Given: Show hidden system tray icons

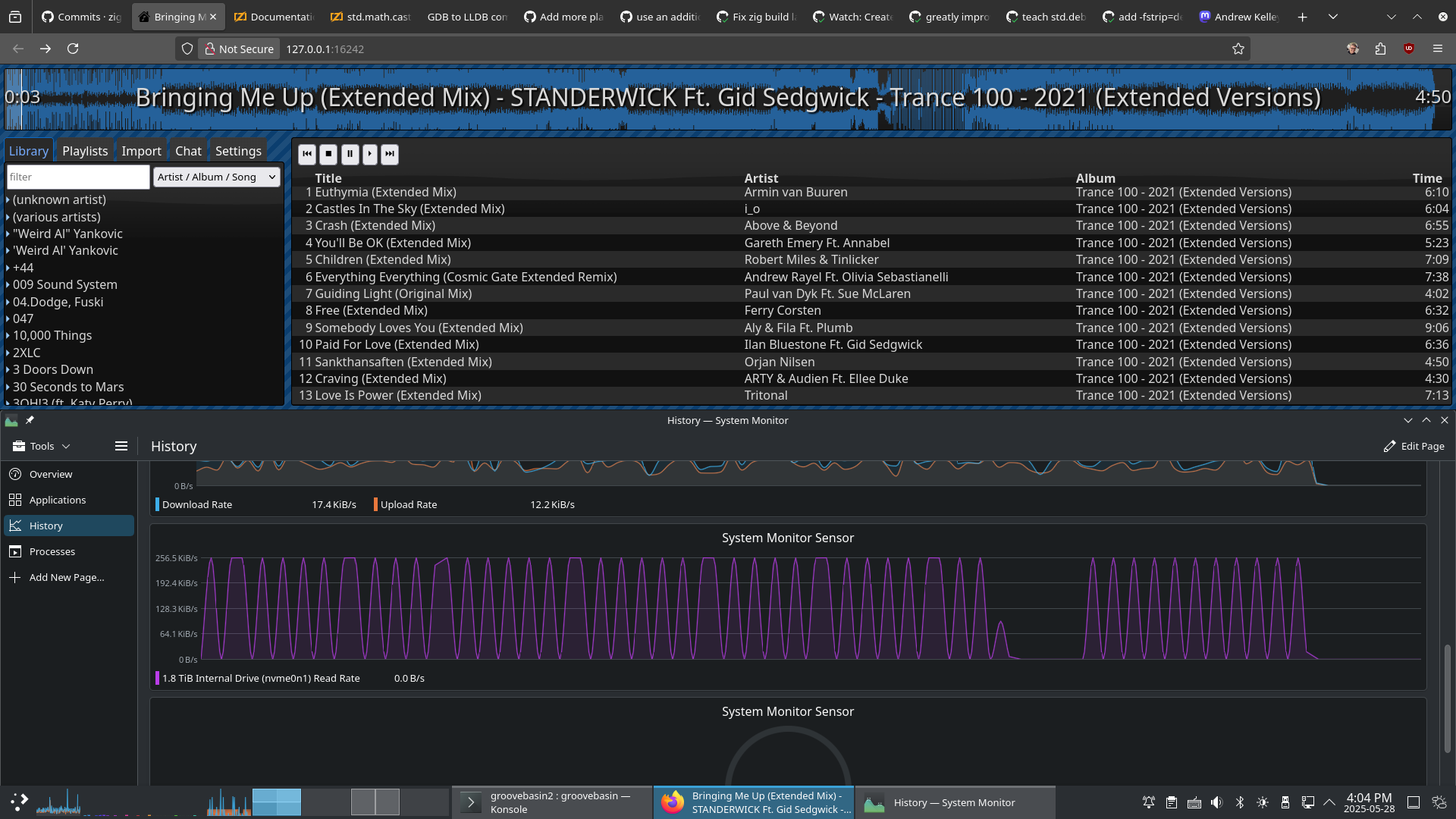Looking at the screenshot, I should [1329, 802].
